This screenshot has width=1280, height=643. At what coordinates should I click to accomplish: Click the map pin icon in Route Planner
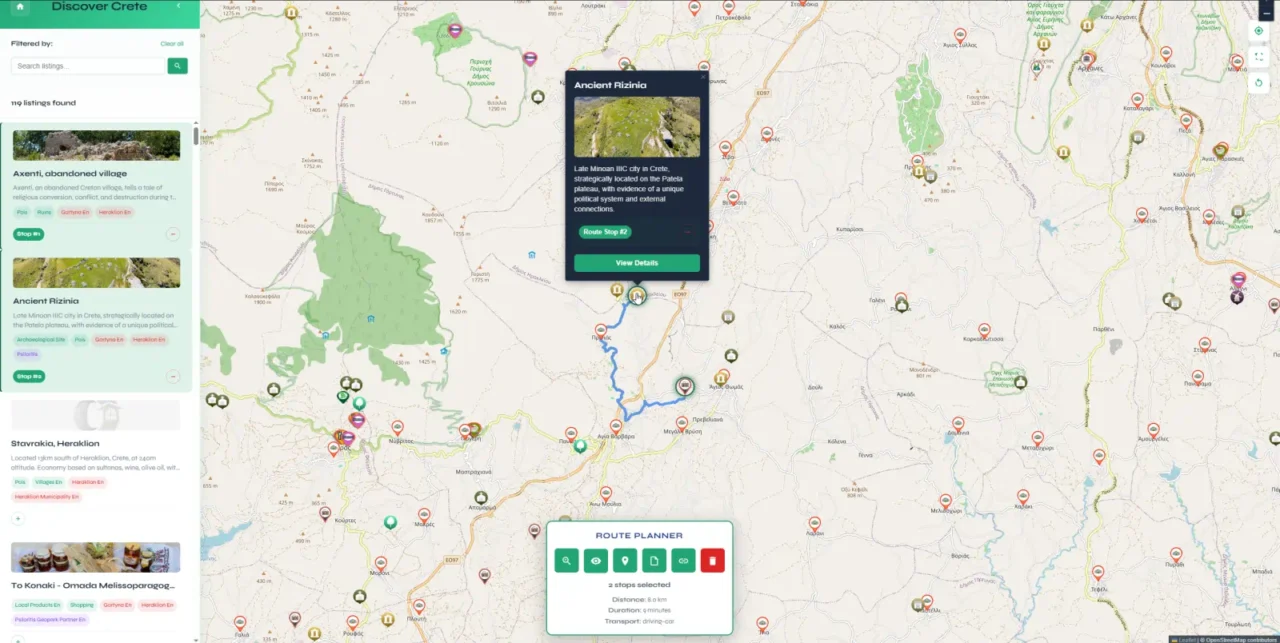[625, 561]
